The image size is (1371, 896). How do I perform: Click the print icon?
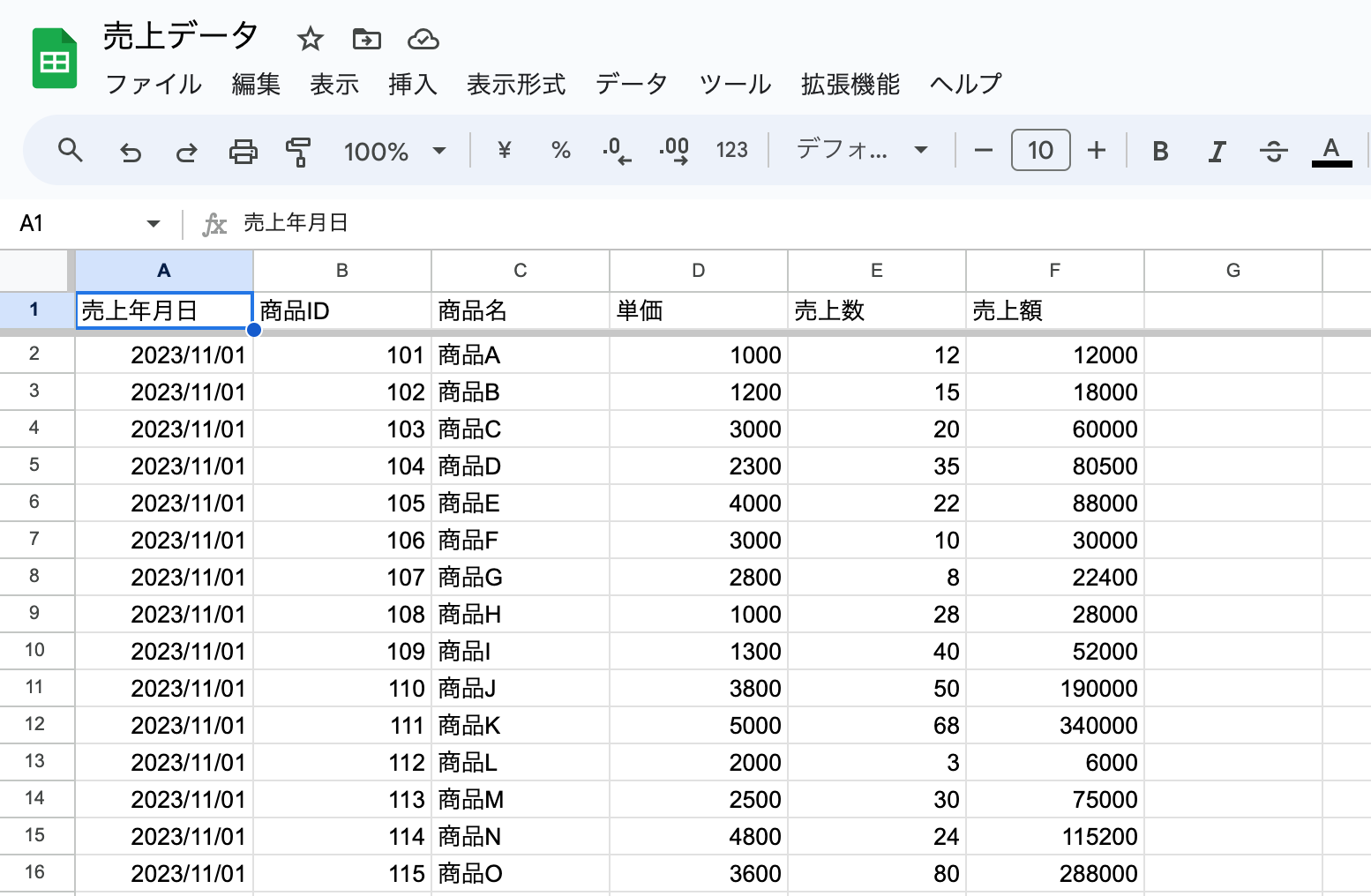pos(243,152)
